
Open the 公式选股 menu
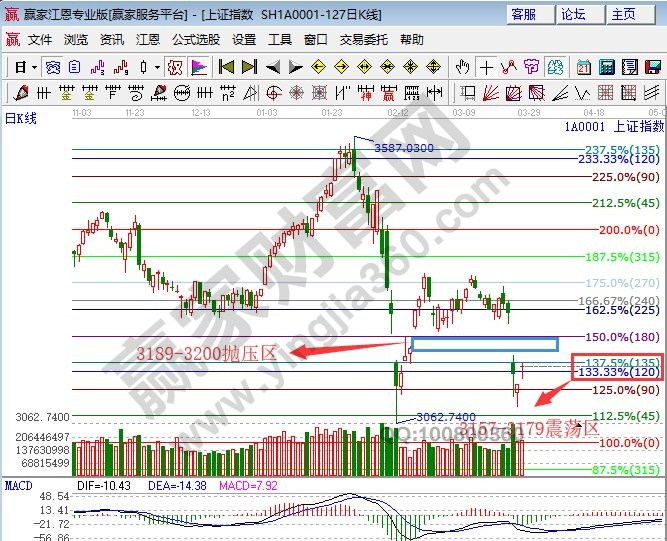click(195, 40)
